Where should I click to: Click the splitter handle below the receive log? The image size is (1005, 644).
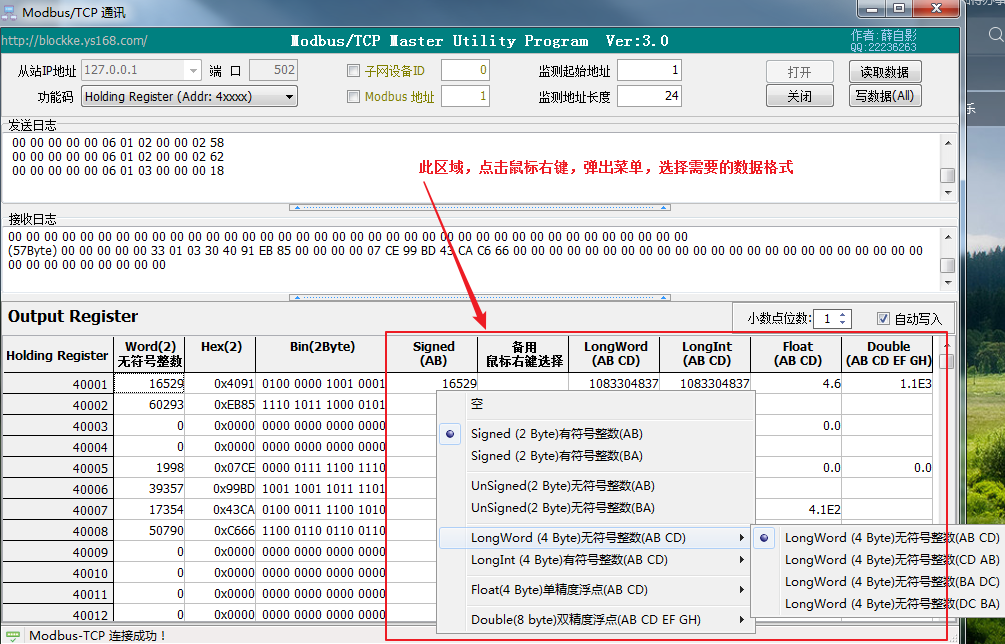pyautogui.click(x=478, y=297)
